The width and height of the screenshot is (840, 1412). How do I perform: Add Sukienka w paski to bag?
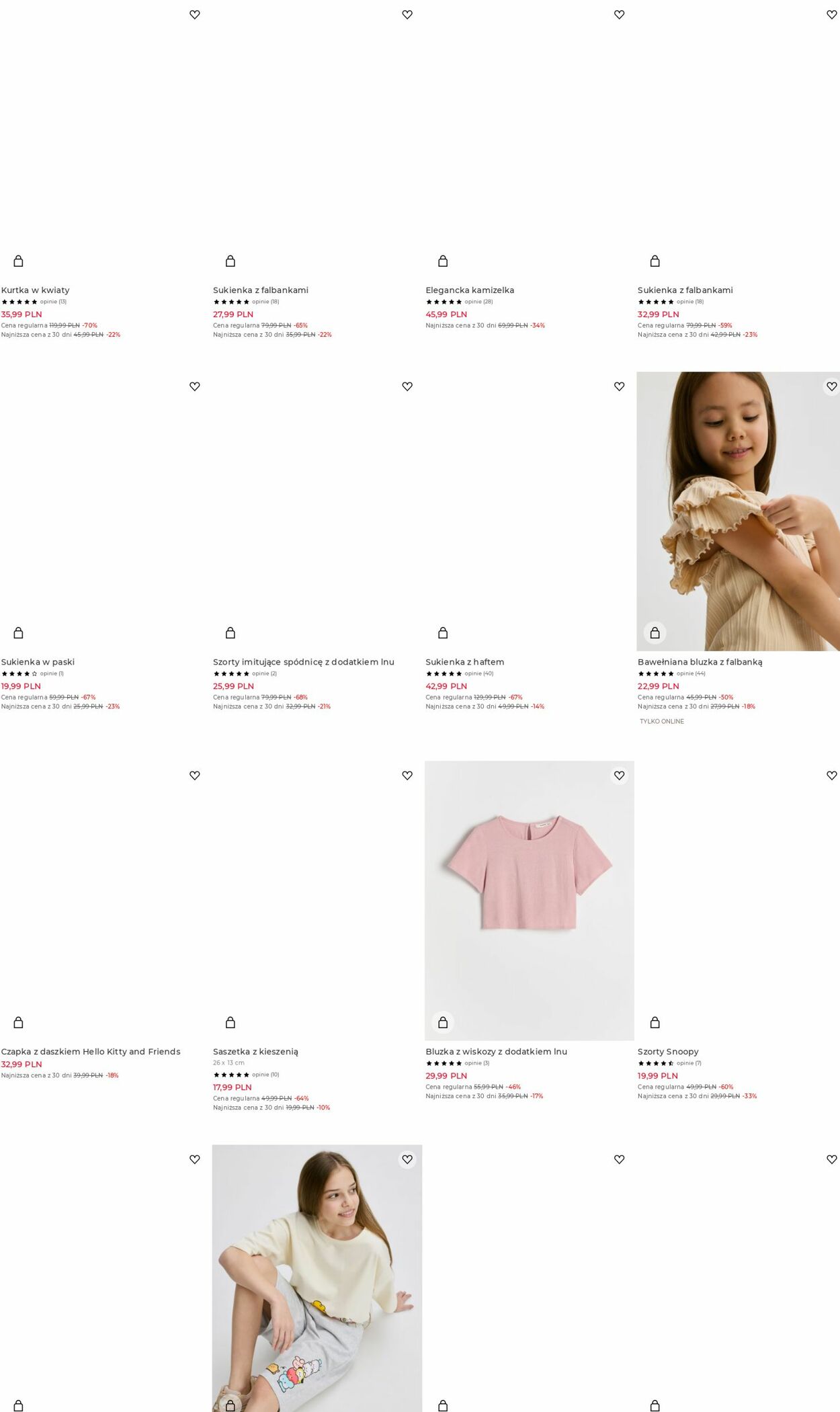[19, 632]
